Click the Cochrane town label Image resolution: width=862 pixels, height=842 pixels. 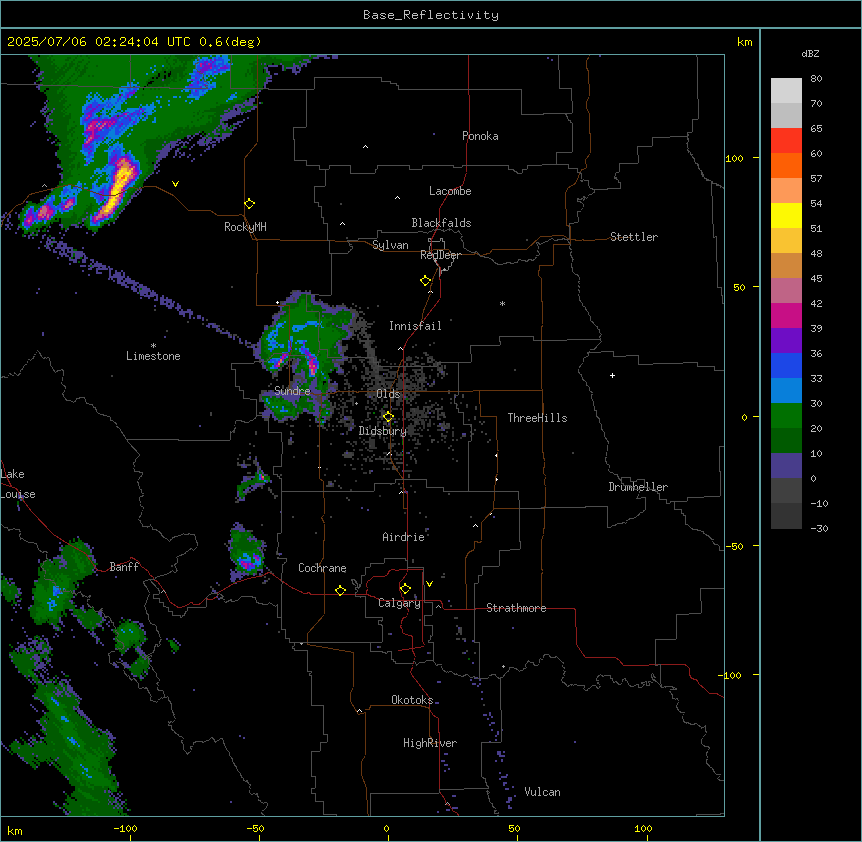coord(322,568)
